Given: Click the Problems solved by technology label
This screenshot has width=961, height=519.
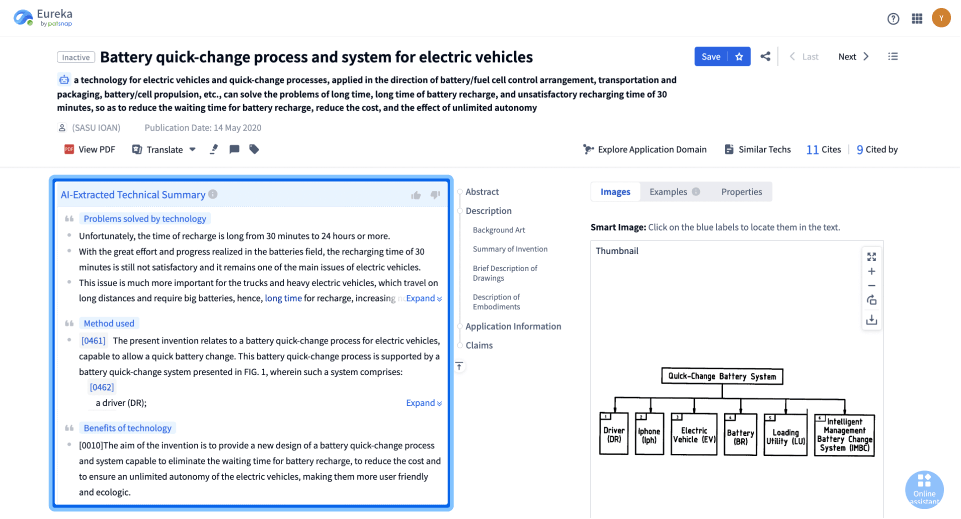Looking at the screenshot, I should [x=145, y=219].
